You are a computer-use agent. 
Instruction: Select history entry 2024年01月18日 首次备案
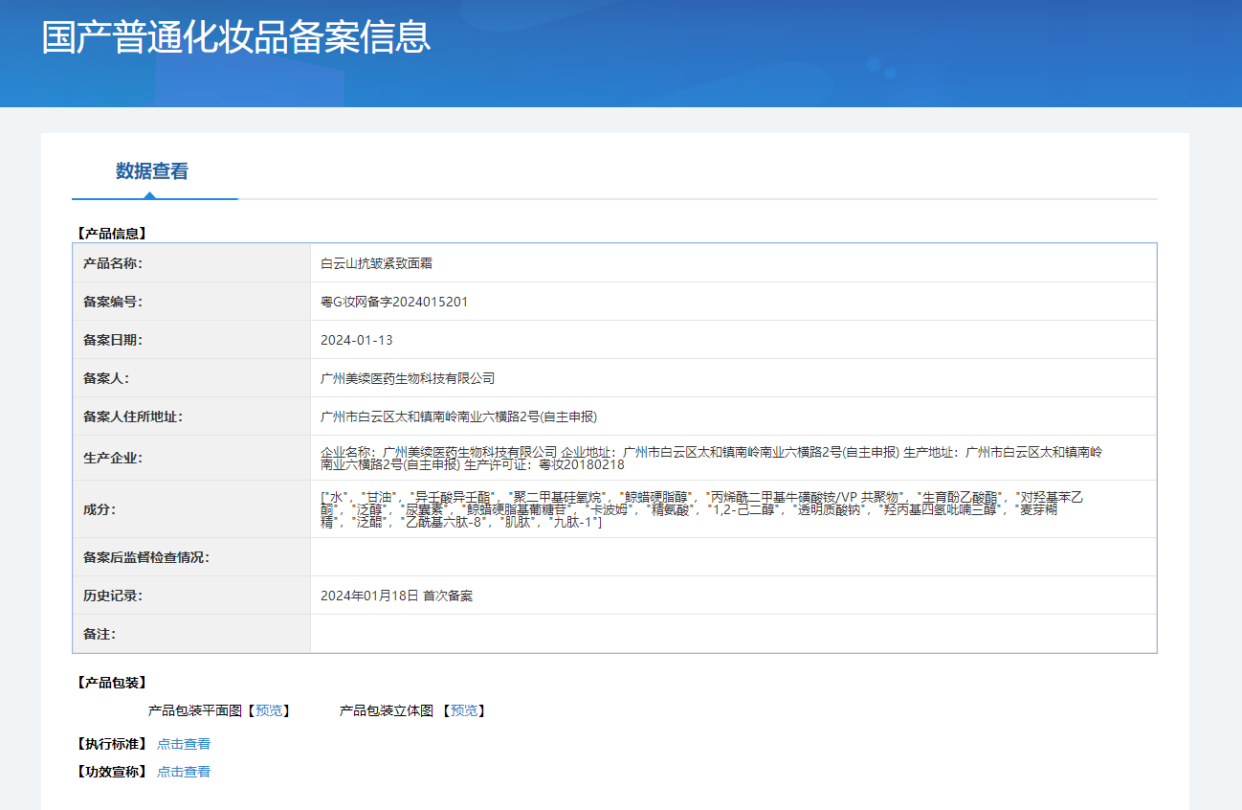[397, 596]
